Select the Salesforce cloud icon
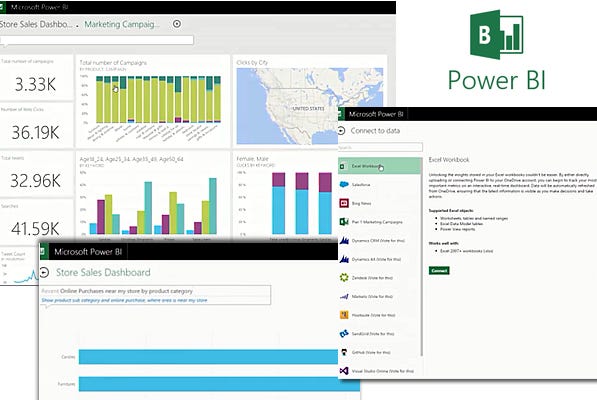 (x=344, y=185)
